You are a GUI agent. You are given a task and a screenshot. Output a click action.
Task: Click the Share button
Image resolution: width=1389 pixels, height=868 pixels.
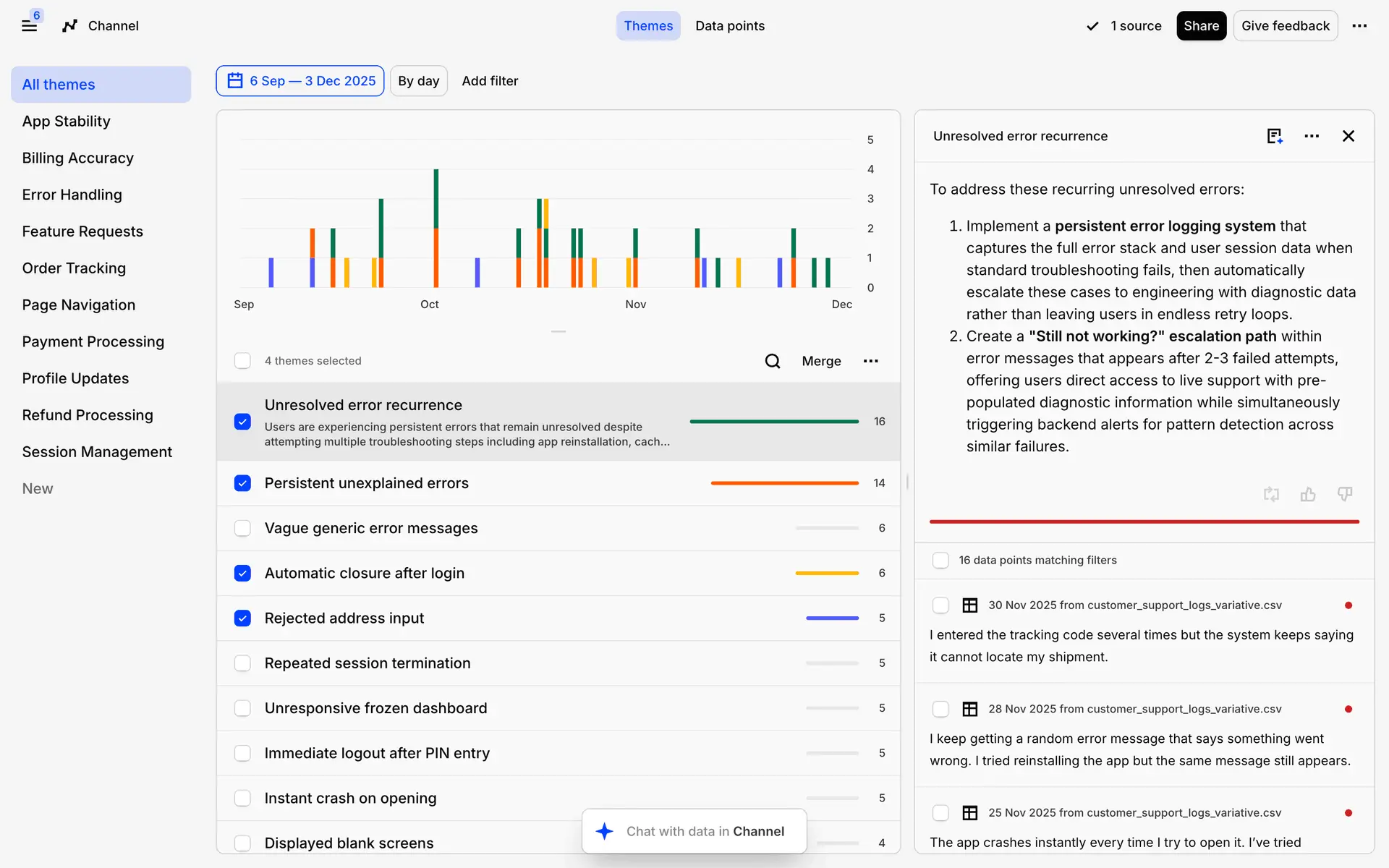click(1201, 26)
